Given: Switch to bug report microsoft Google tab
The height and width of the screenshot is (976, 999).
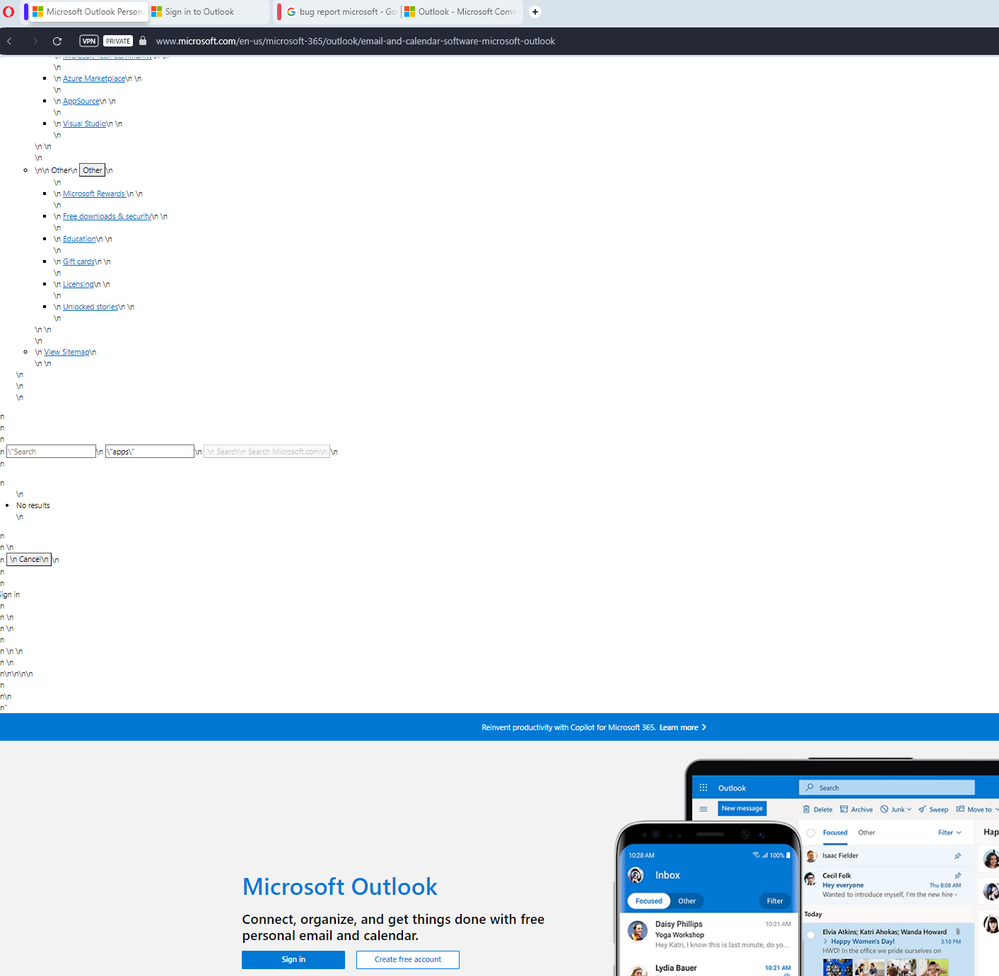Looking at the screenshot, I should point(341,11).
